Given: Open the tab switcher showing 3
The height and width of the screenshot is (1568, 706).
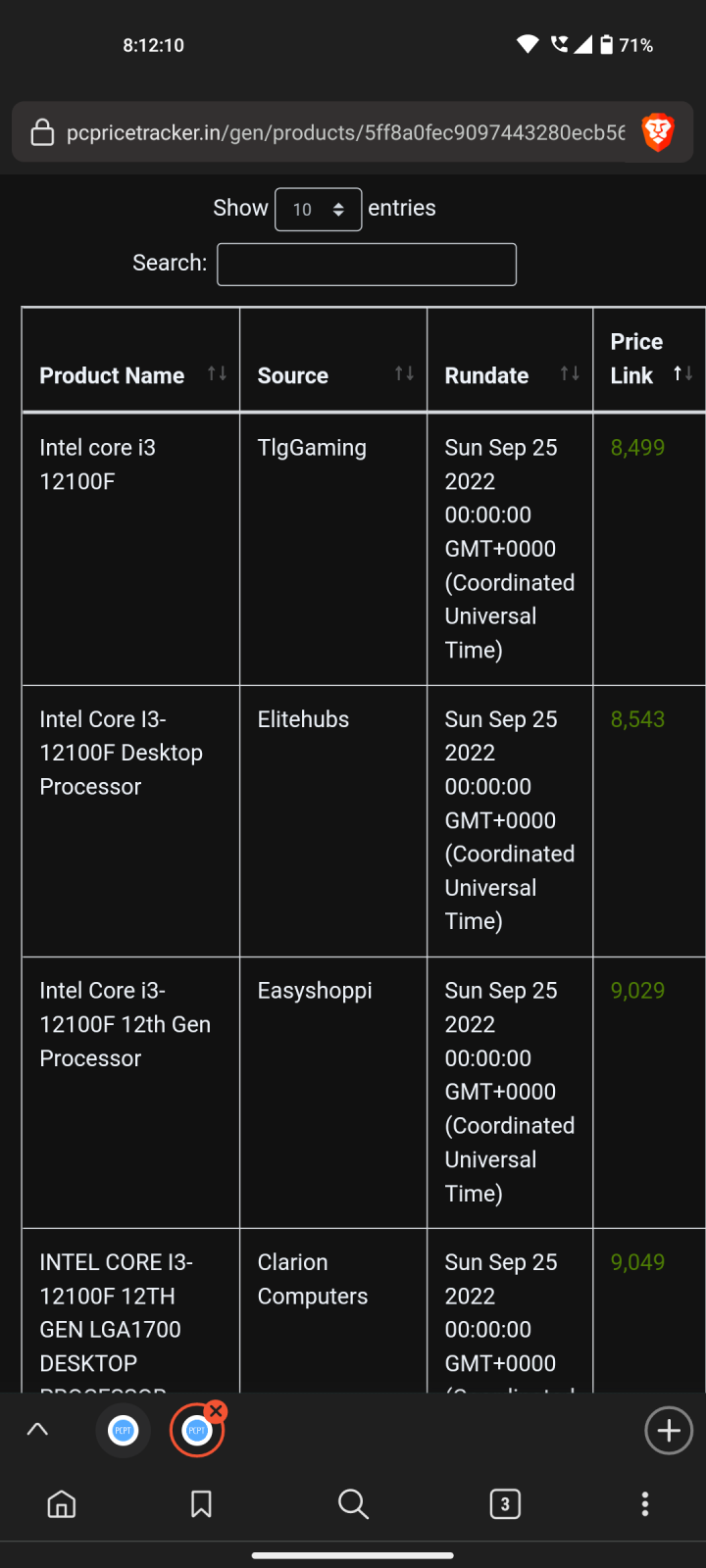Looking at the screenshot, I should click(504, 1503).
